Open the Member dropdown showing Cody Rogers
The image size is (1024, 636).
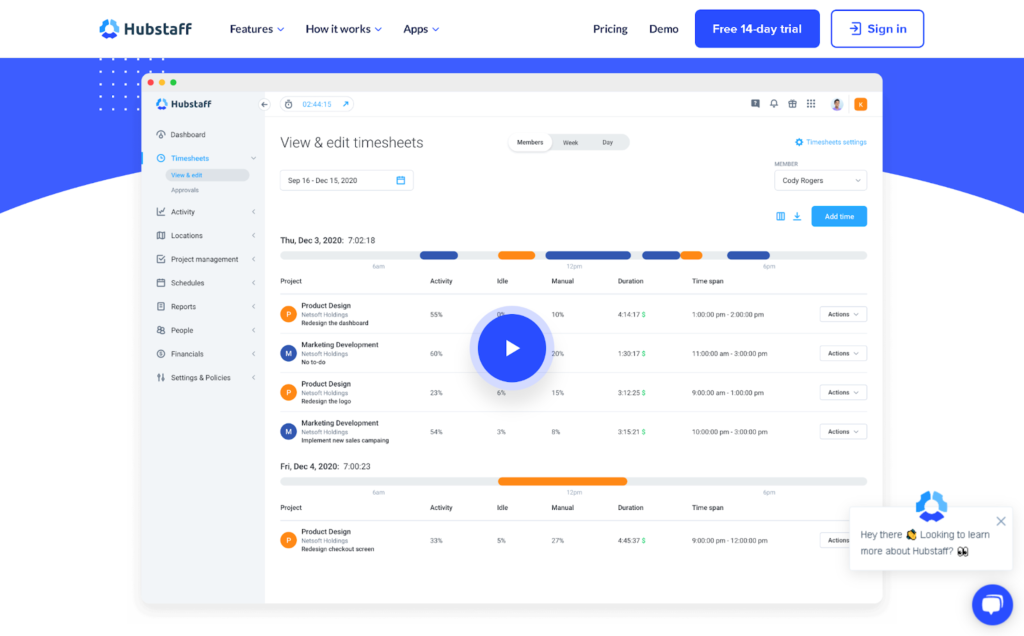coord(820,180)
